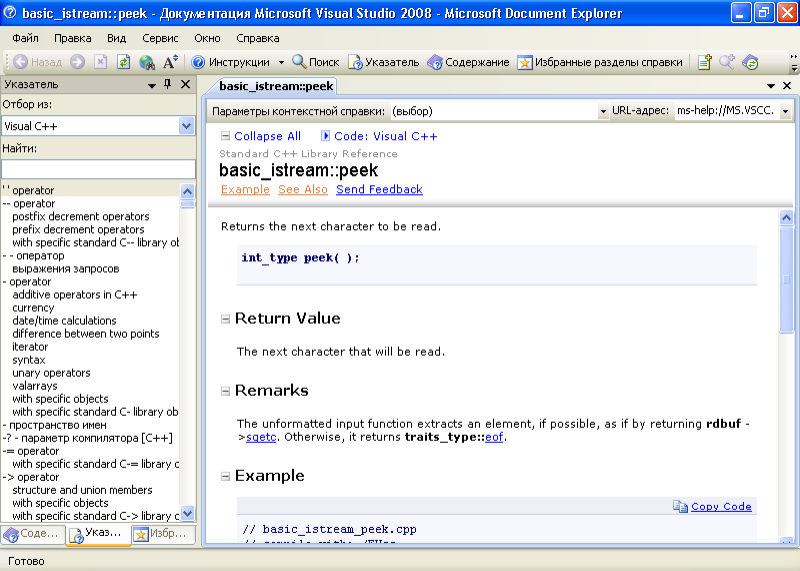
Task: Click the document vertical scrollbar thumb
Action: click(787, 280)
